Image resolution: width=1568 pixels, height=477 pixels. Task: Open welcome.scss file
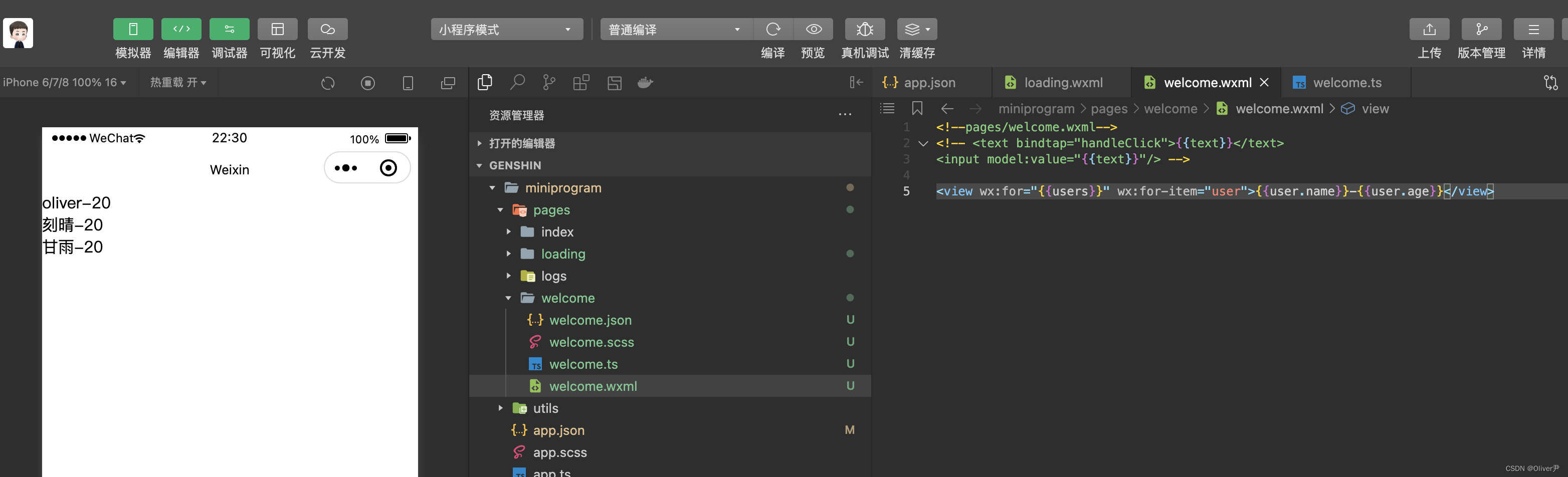[670, 342]
